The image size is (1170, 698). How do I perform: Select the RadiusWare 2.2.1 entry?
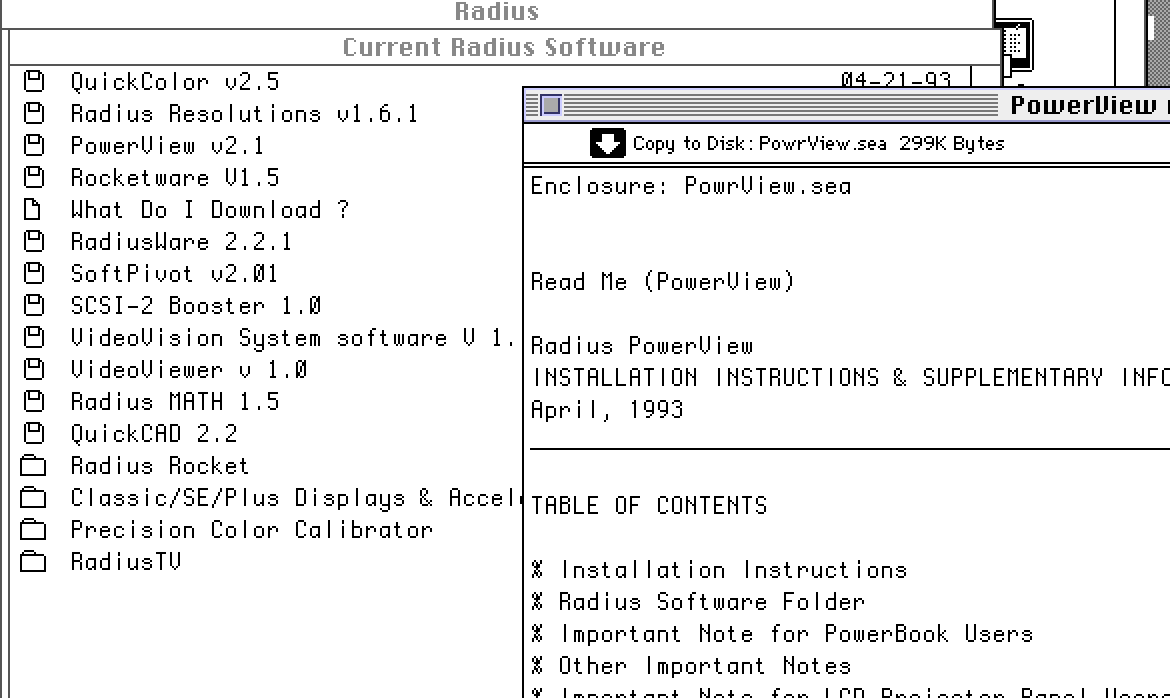tap(181, 242)
